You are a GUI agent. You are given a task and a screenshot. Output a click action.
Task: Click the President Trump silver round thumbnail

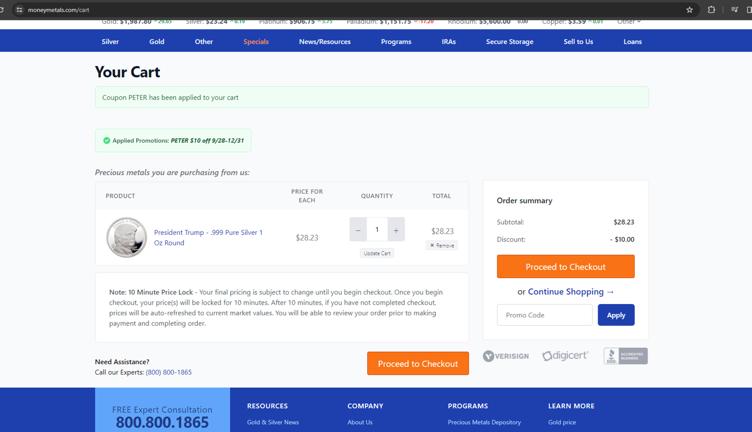(127, 237)
